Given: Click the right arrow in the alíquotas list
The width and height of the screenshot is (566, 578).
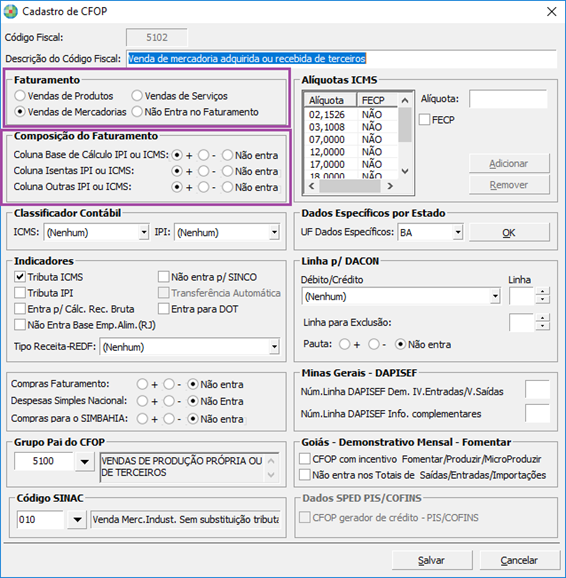Looking at the screenshot, I should 390,186.
